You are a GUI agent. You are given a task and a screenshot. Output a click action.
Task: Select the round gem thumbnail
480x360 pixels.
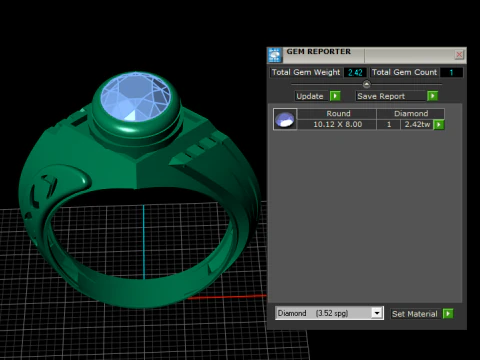coord(285,119)
